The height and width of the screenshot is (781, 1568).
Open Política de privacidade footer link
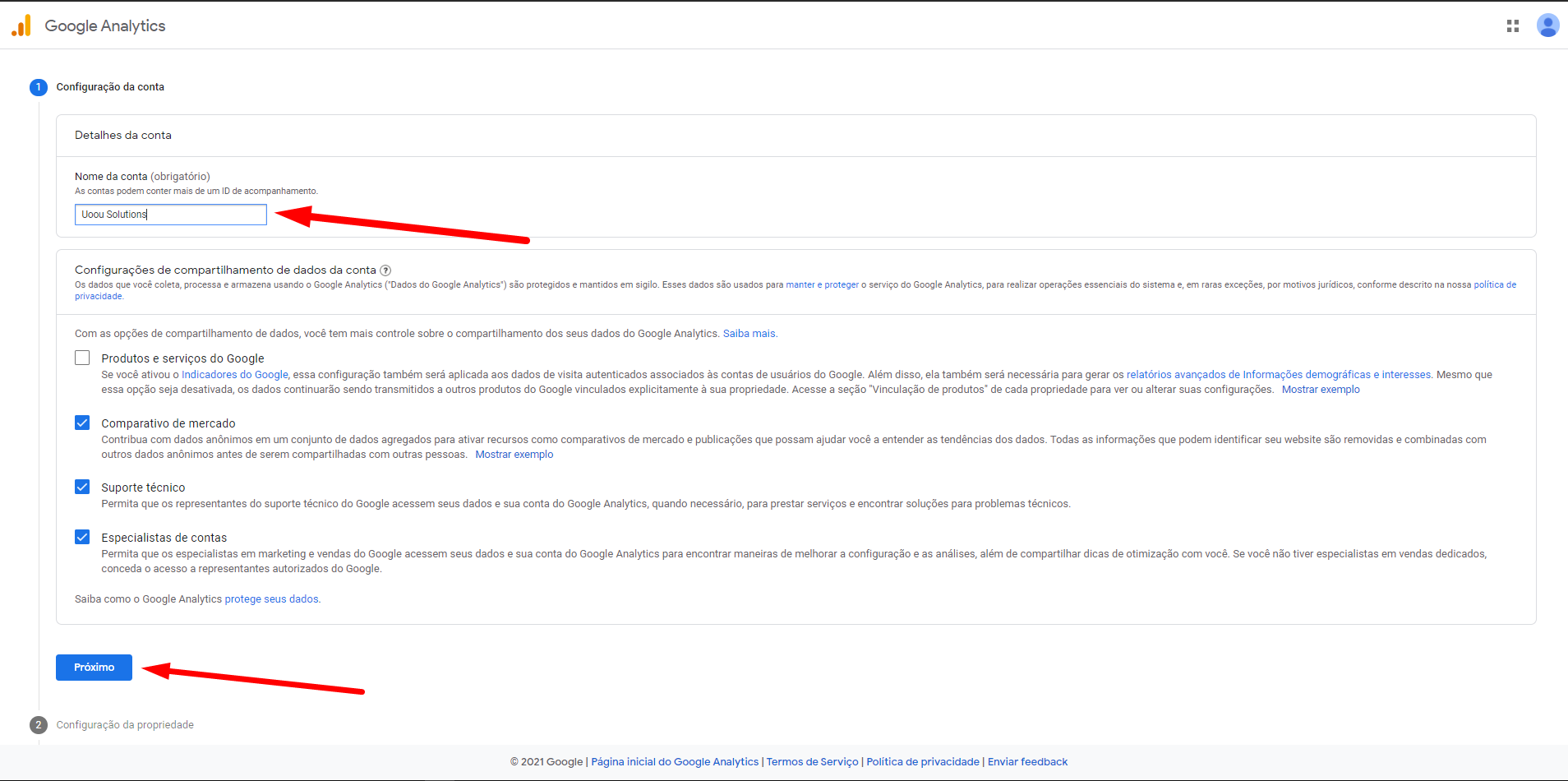[x=923, y=762]
